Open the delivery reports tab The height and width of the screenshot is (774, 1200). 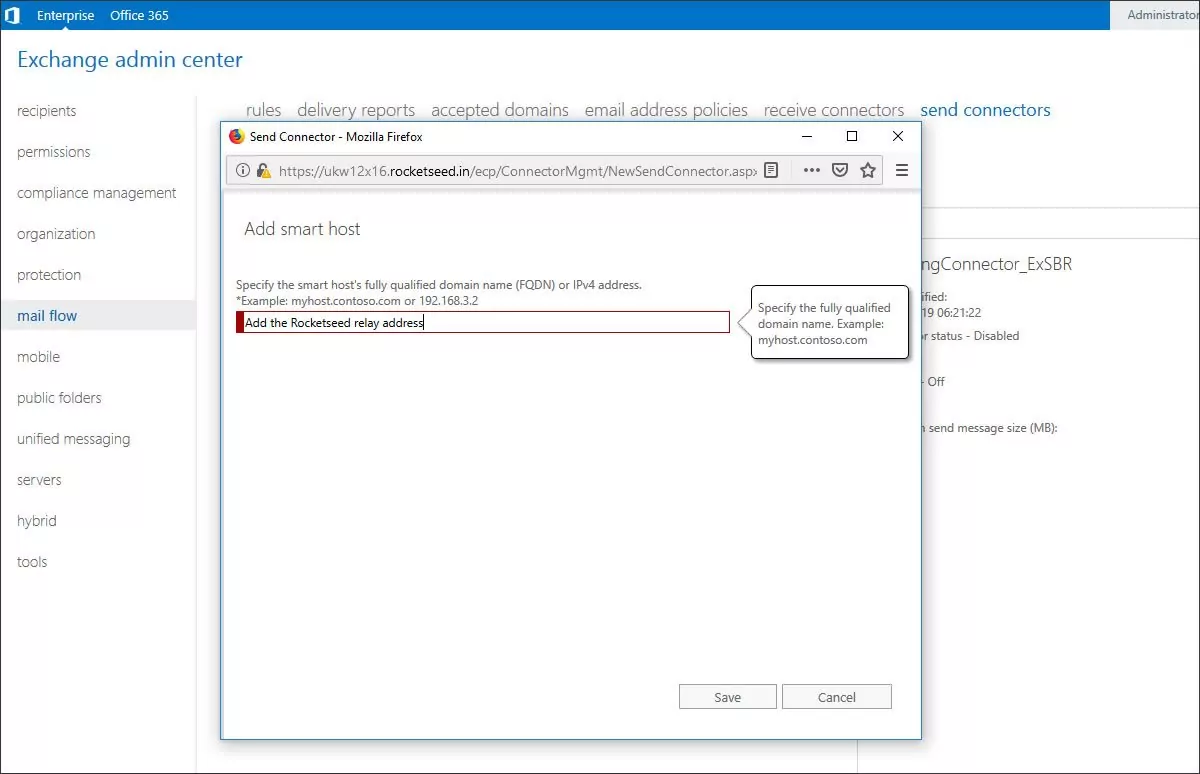[x=356, y=110]
